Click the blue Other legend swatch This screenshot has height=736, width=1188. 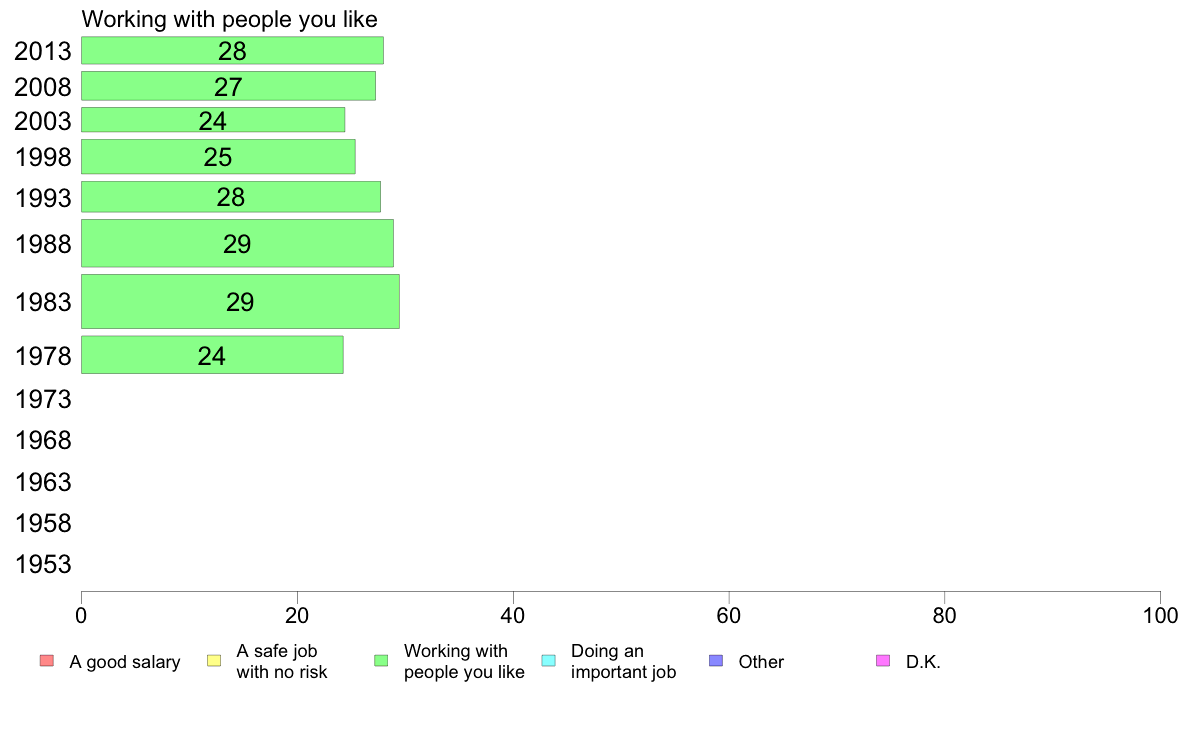[x=716, y=661]
